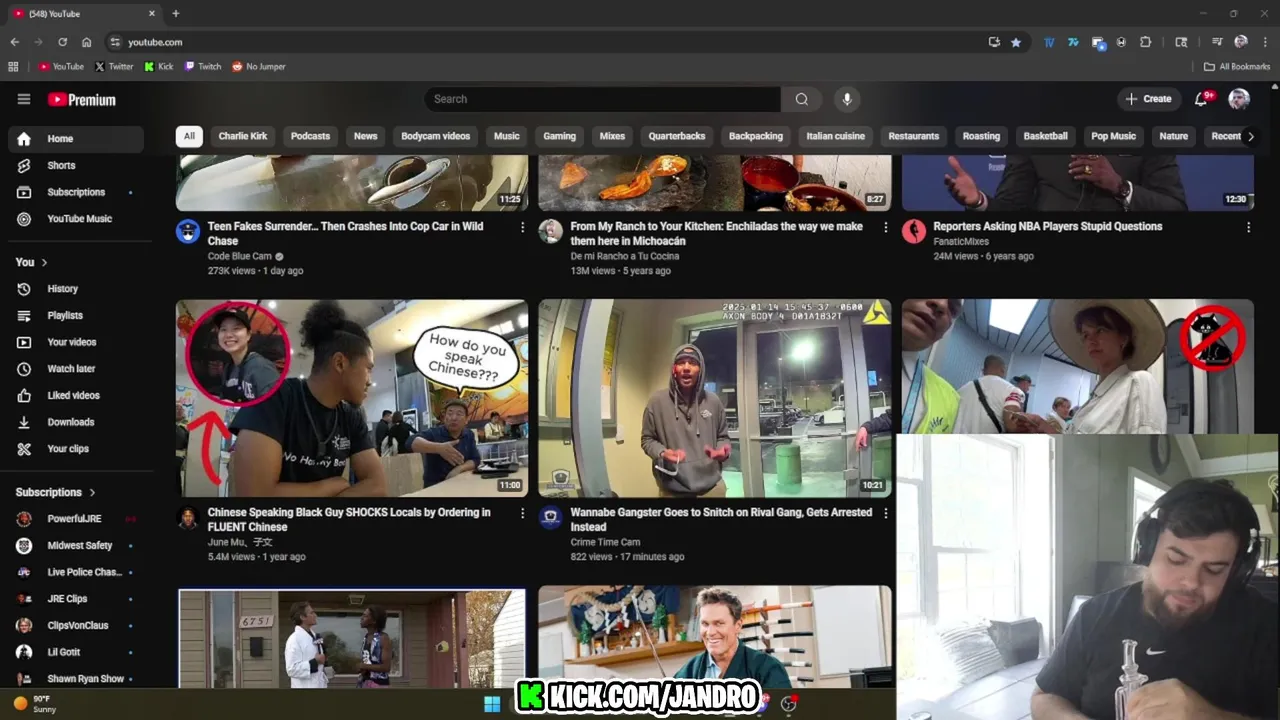Expand the You section chevron

44,262
